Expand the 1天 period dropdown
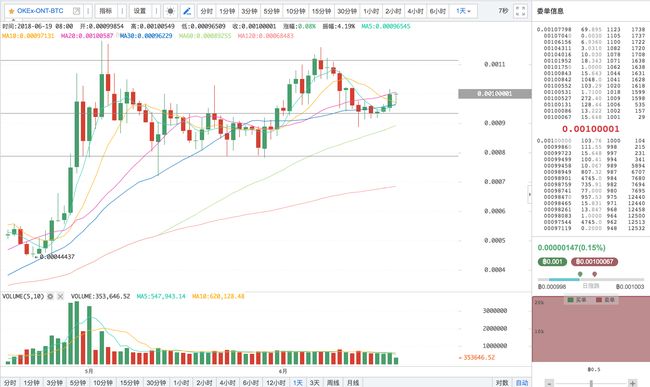Image resolution: width=650 pixels, height=387 pixels. (463, 11)
